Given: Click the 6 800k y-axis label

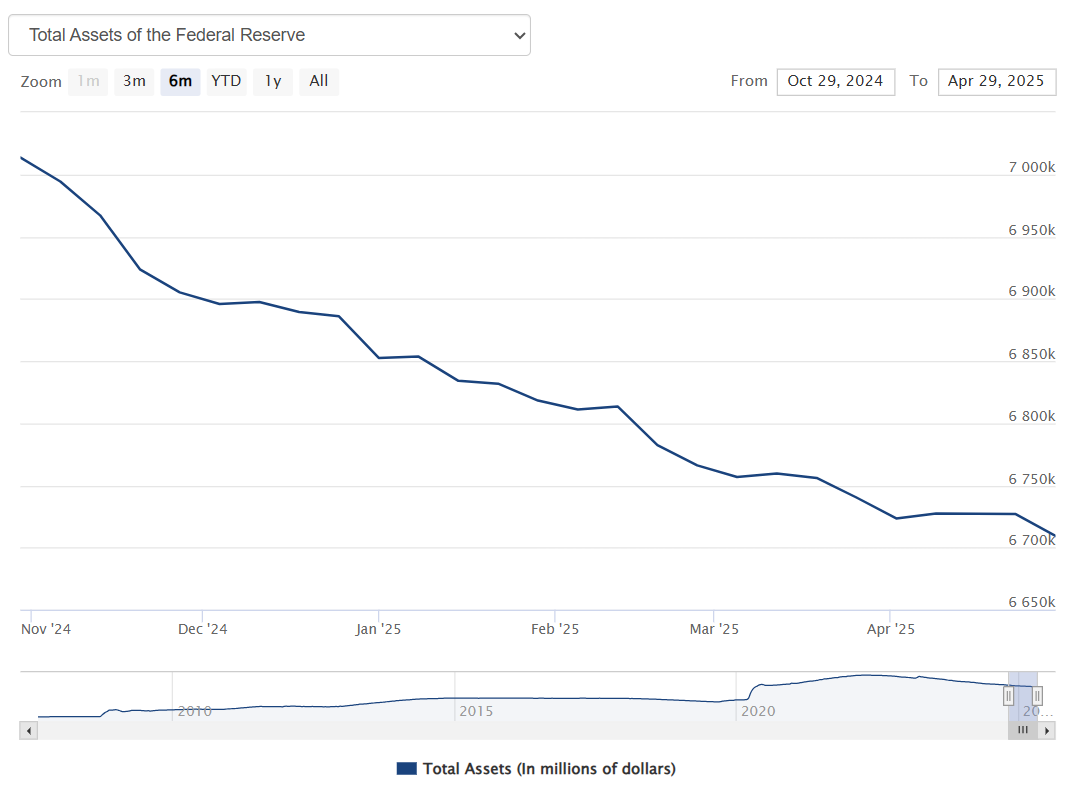Looking at the screenshot, I should point(1032,416).
